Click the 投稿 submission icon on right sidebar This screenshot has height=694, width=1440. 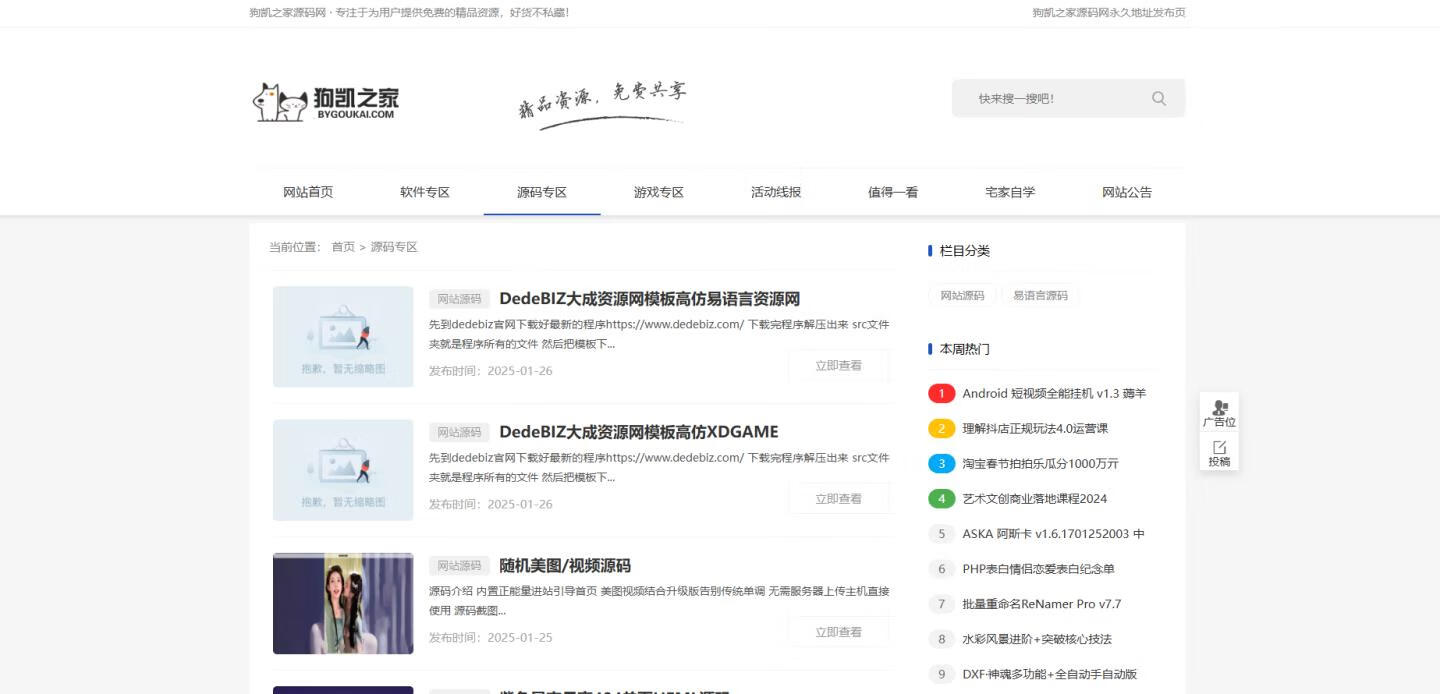1219,457
